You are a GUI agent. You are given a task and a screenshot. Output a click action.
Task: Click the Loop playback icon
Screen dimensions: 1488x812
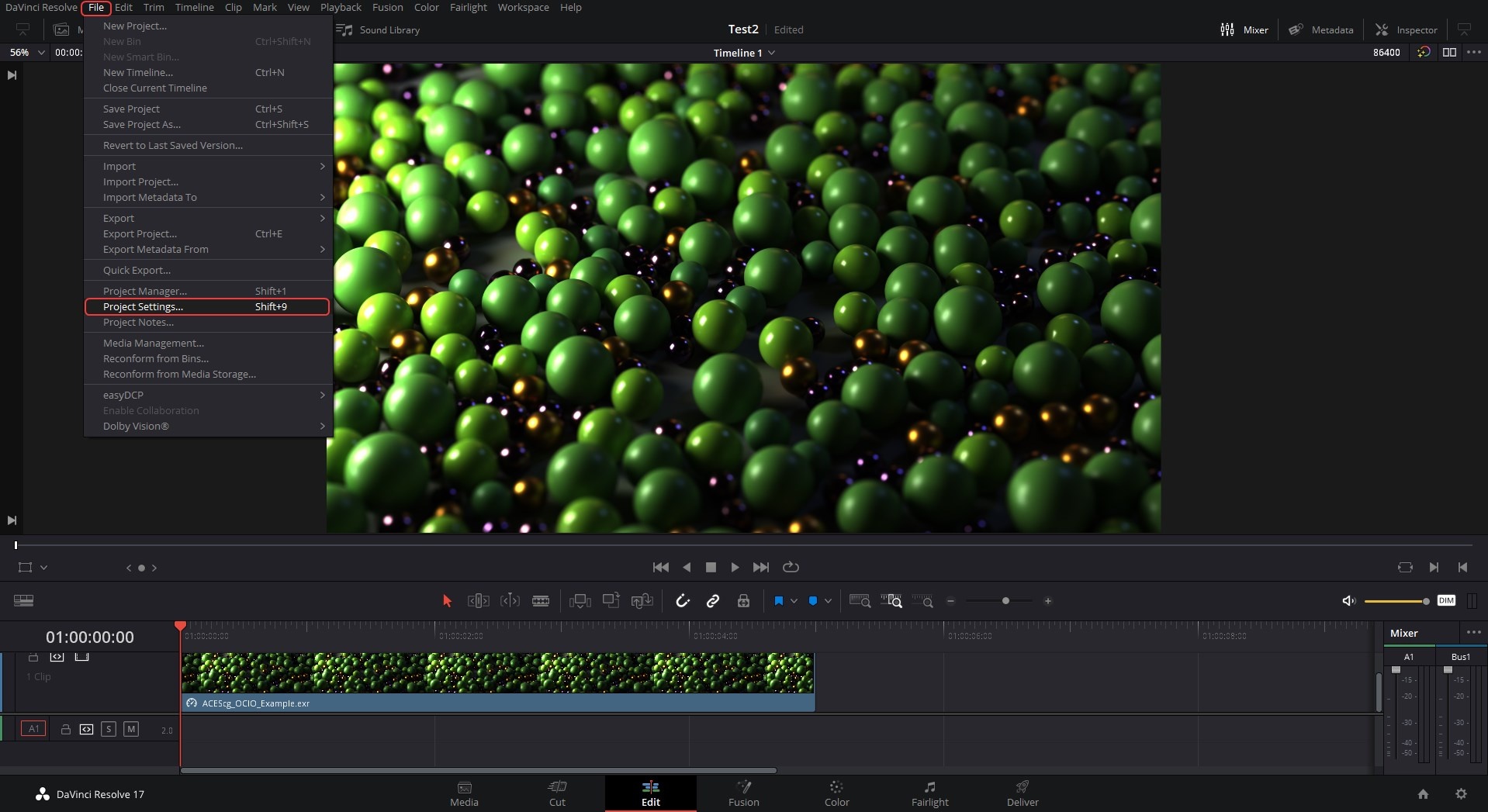(x=791, y=567)
